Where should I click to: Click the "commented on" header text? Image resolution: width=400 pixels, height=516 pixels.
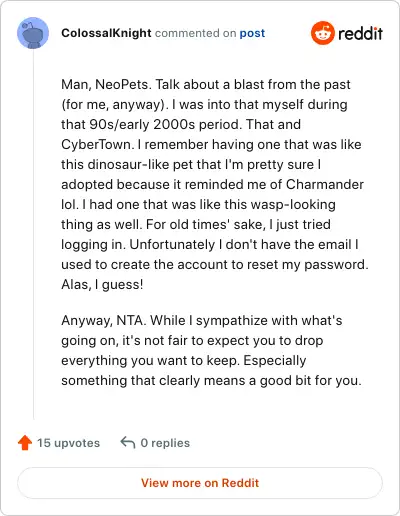[x=196, y=33]
